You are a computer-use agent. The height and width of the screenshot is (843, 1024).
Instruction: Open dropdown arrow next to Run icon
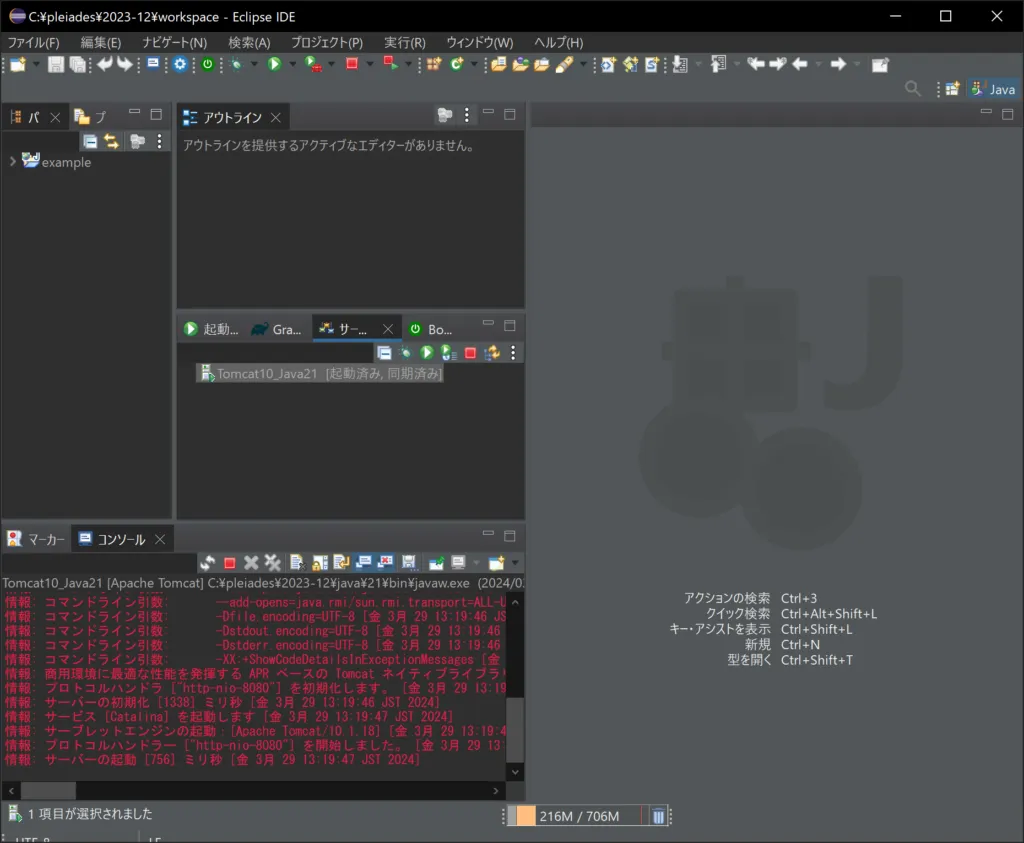(x=293, y=64)
